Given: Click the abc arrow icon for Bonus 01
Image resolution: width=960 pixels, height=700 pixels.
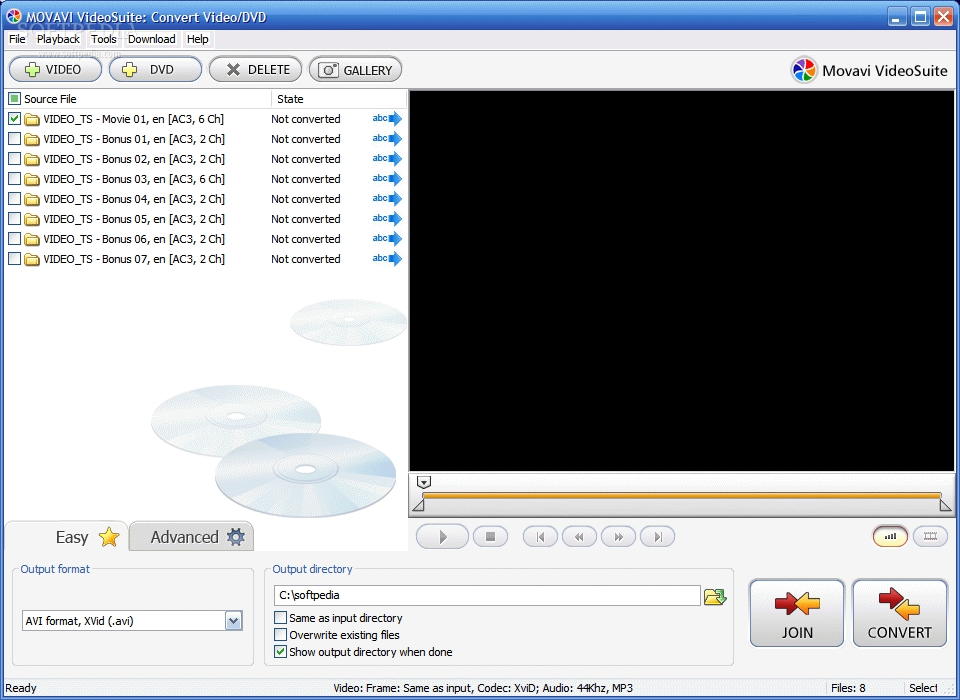Looking at the screenshot, I should tap(387, 139).
